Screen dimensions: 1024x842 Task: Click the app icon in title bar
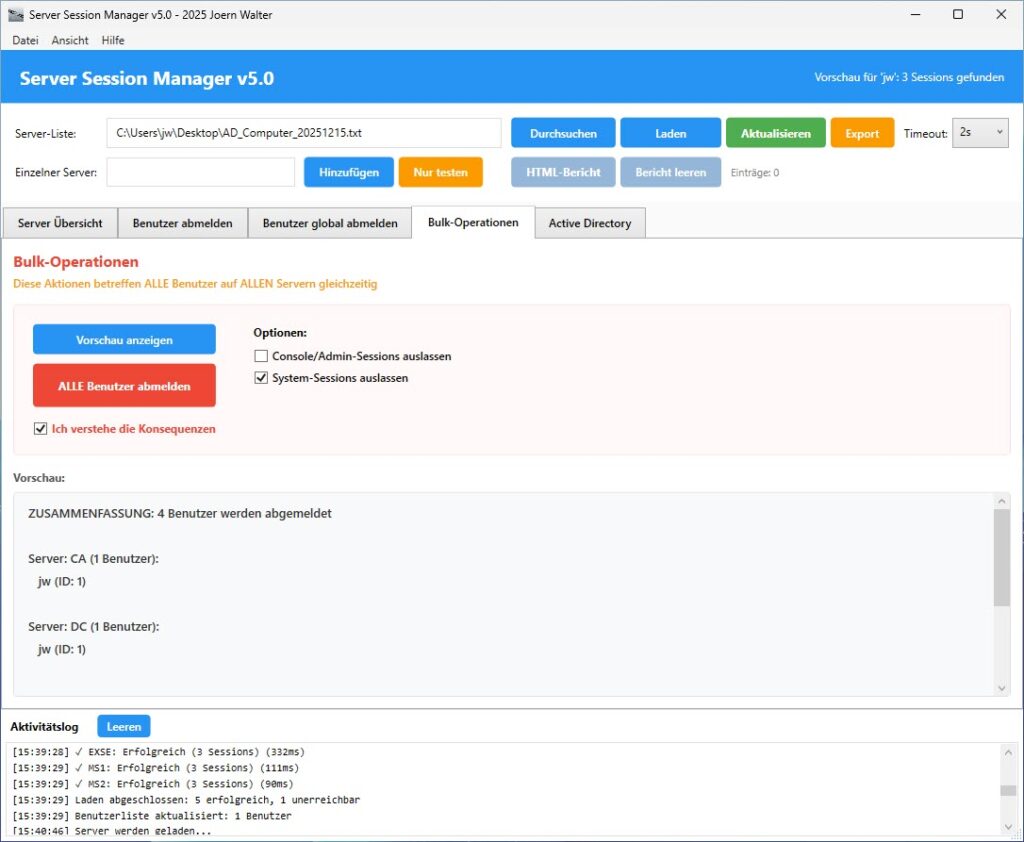click(x=15, y=15)
